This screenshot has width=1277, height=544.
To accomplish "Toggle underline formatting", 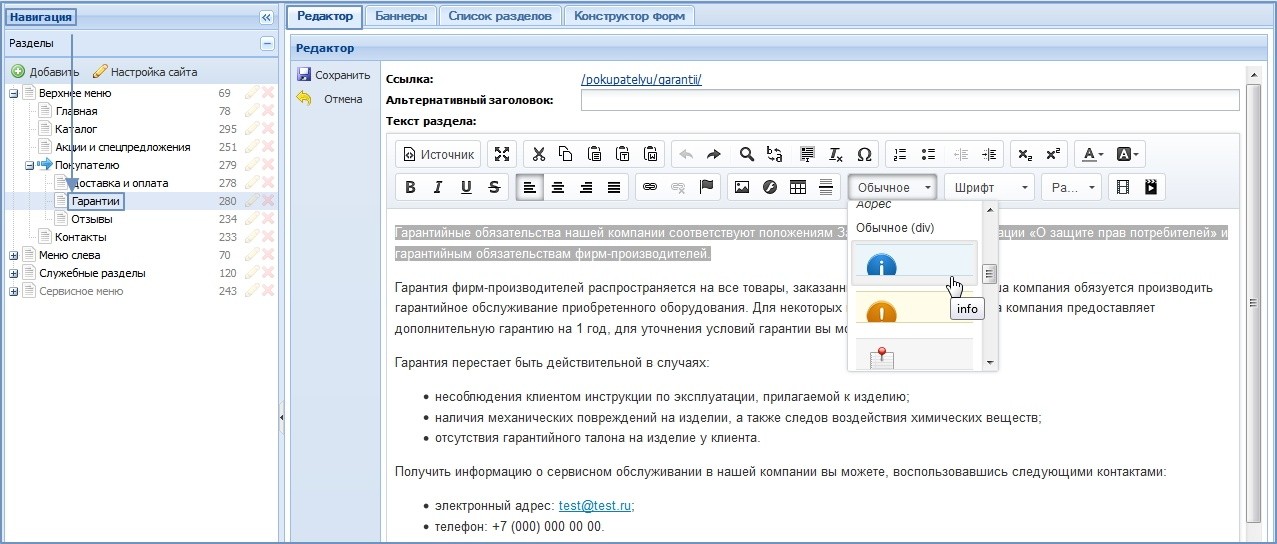I will coord(466,187).
